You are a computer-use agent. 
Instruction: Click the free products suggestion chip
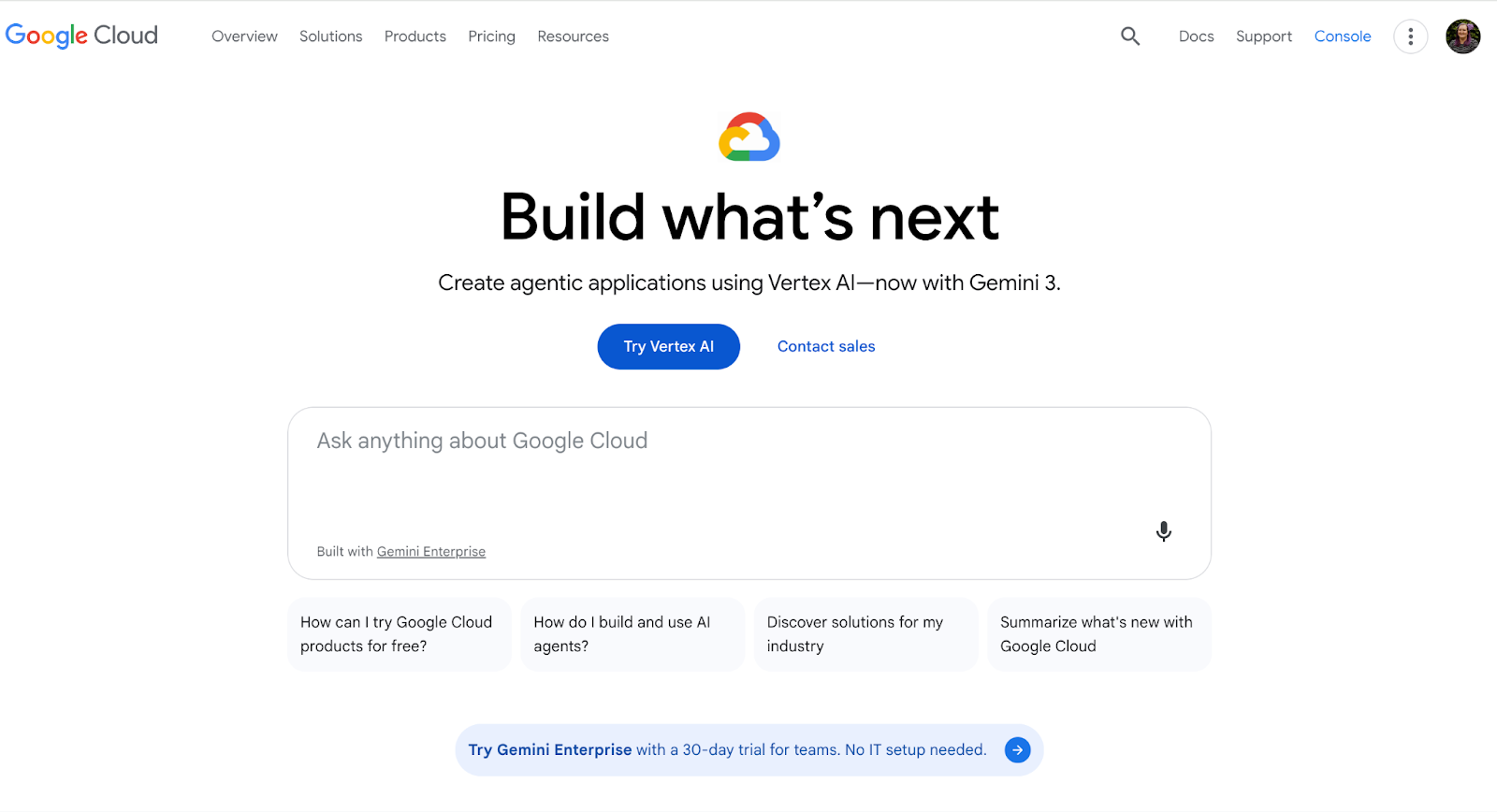point(399,633)
